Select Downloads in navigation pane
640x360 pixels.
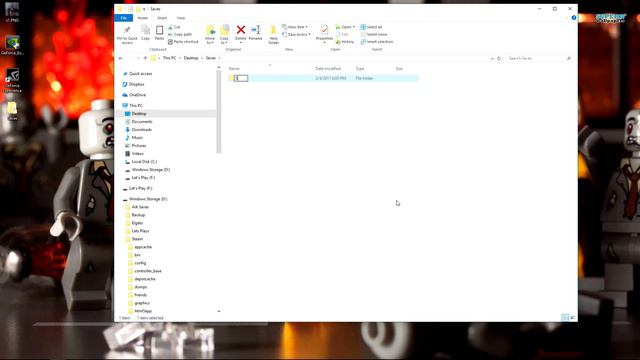click(x=142, y=130)
